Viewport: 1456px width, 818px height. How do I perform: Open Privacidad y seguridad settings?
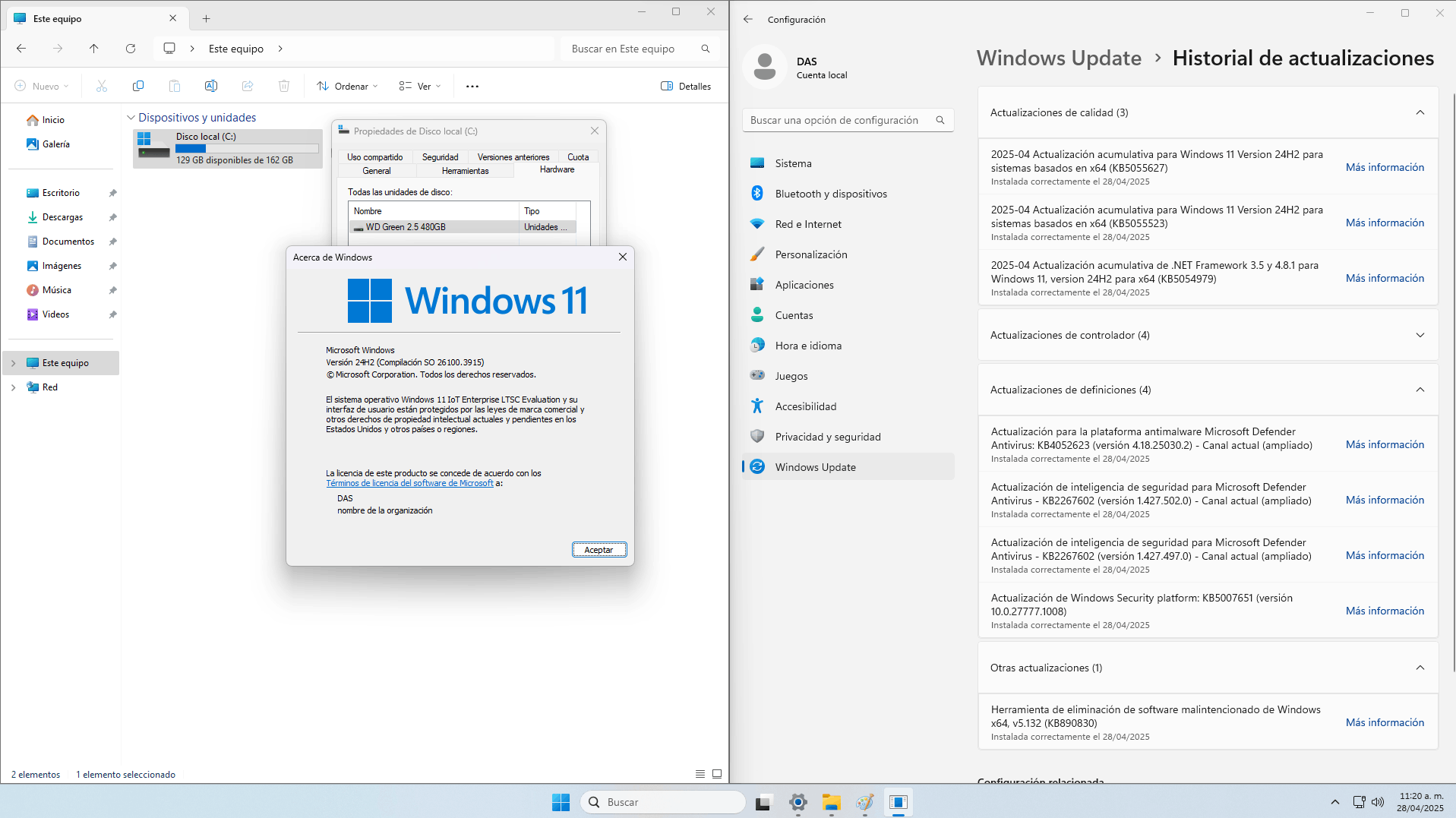(848, 437)
